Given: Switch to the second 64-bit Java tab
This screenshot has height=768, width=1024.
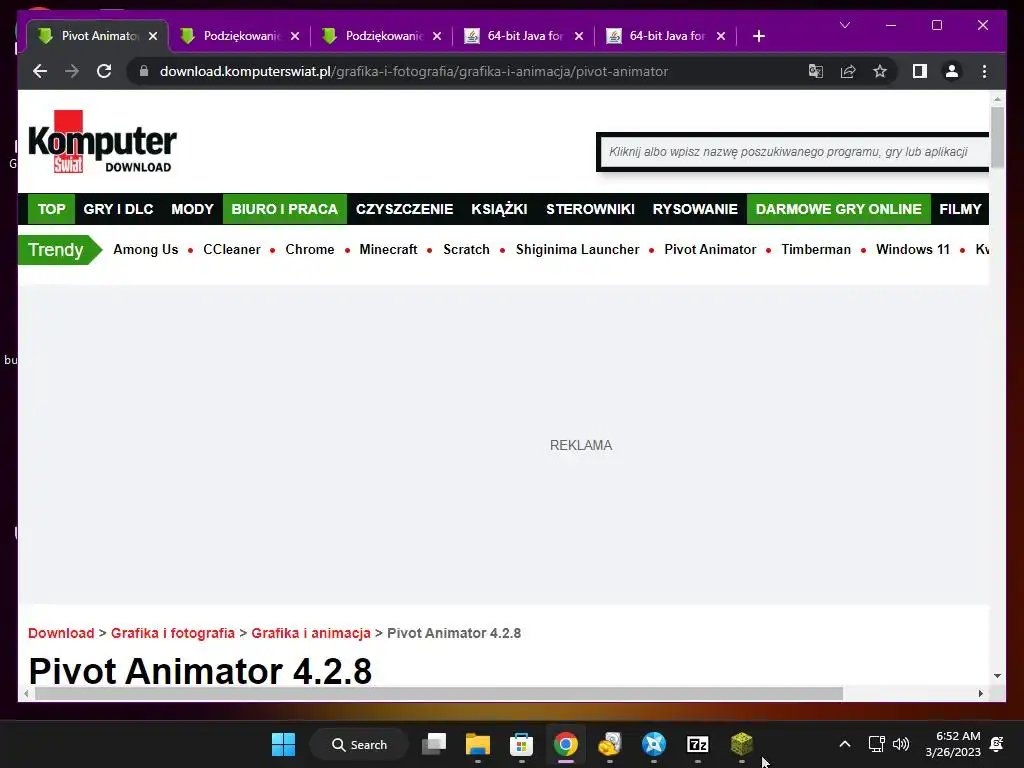Looking at the screenshot, I should pos(665,36).
